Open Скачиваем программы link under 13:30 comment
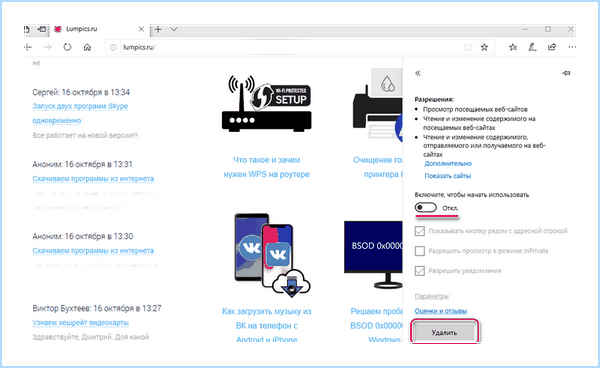 pos(93,251)
